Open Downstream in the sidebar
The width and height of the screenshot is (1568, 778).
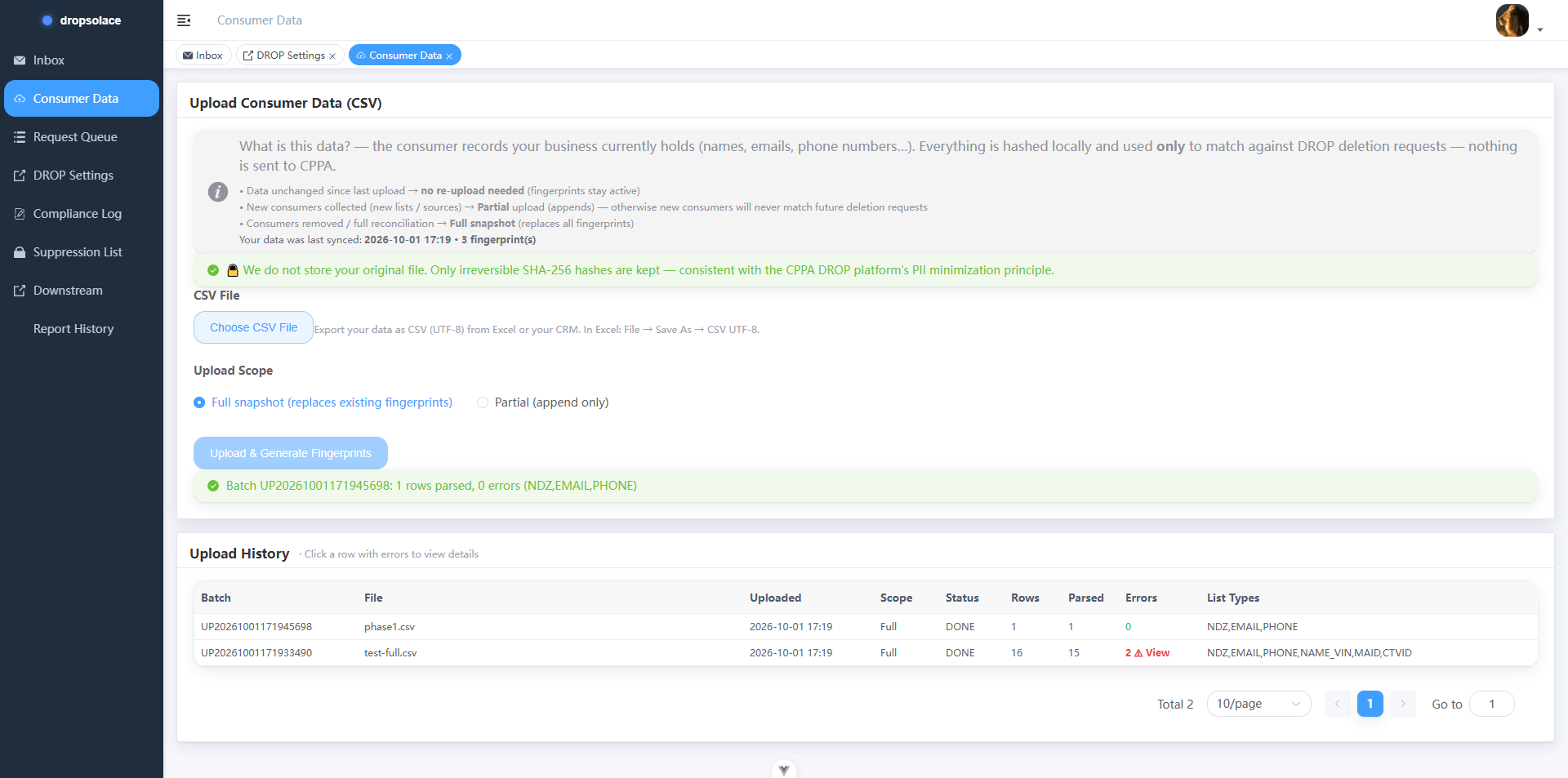click(x=82, y=291)
